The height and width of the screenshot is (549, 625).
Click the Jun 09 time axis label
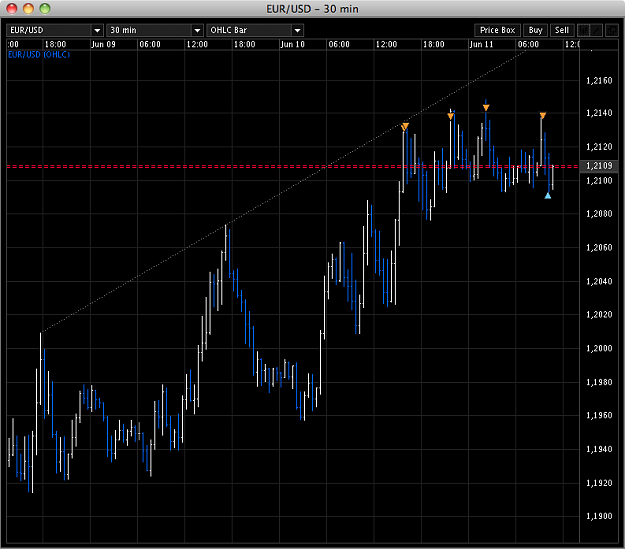103,44
